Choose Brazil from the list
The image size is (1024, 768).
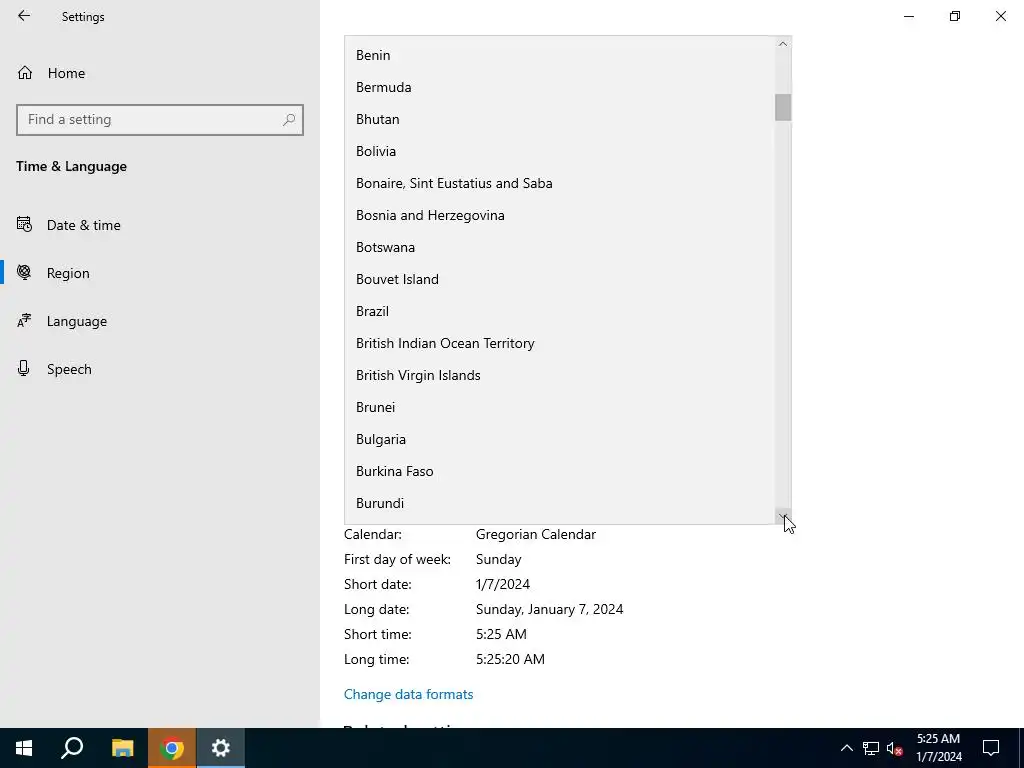[560, 312]
